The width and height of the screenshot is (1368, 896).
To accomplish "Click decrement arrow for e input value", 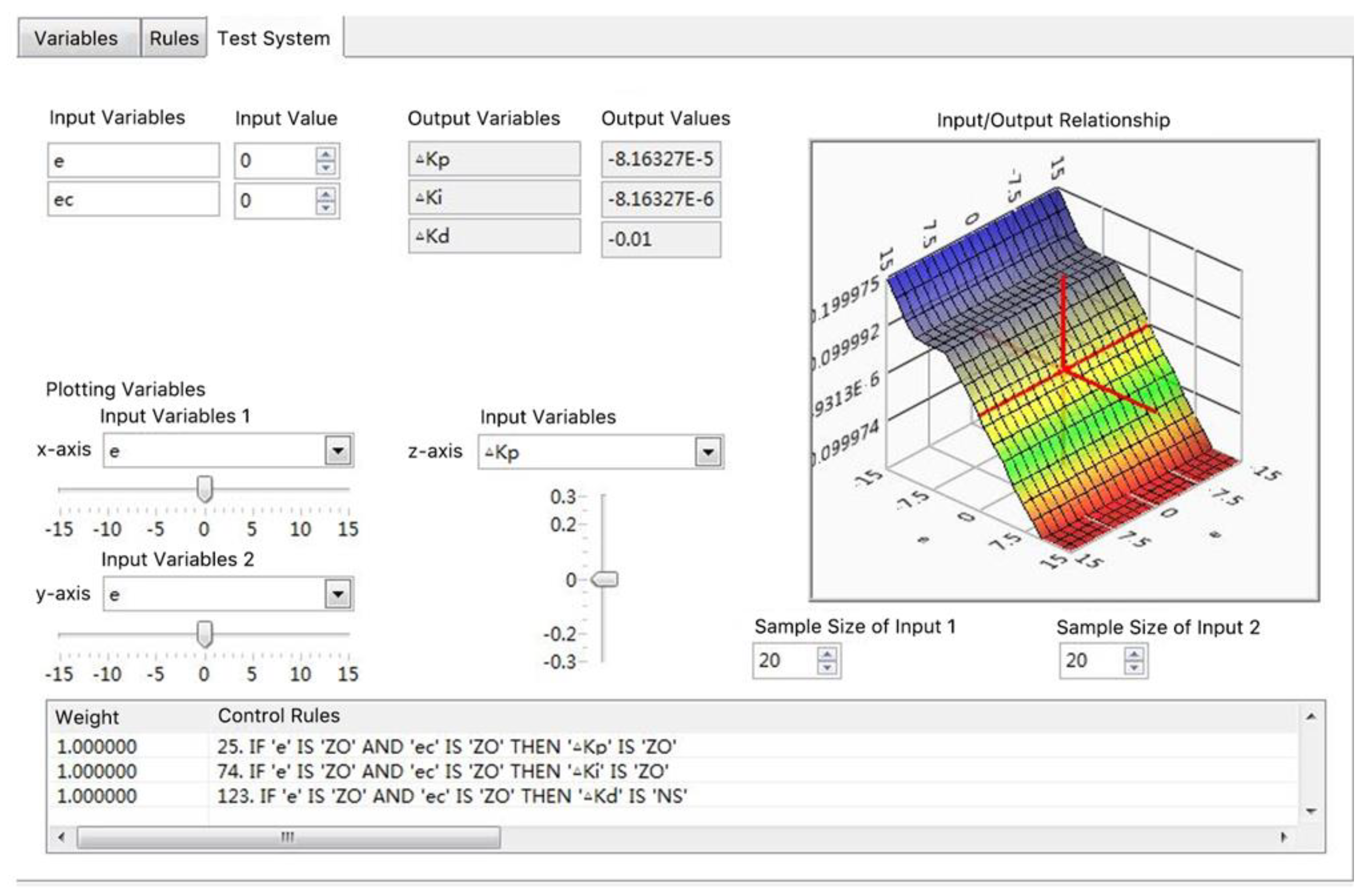I will pyautogui.click(x=326, y=167).
